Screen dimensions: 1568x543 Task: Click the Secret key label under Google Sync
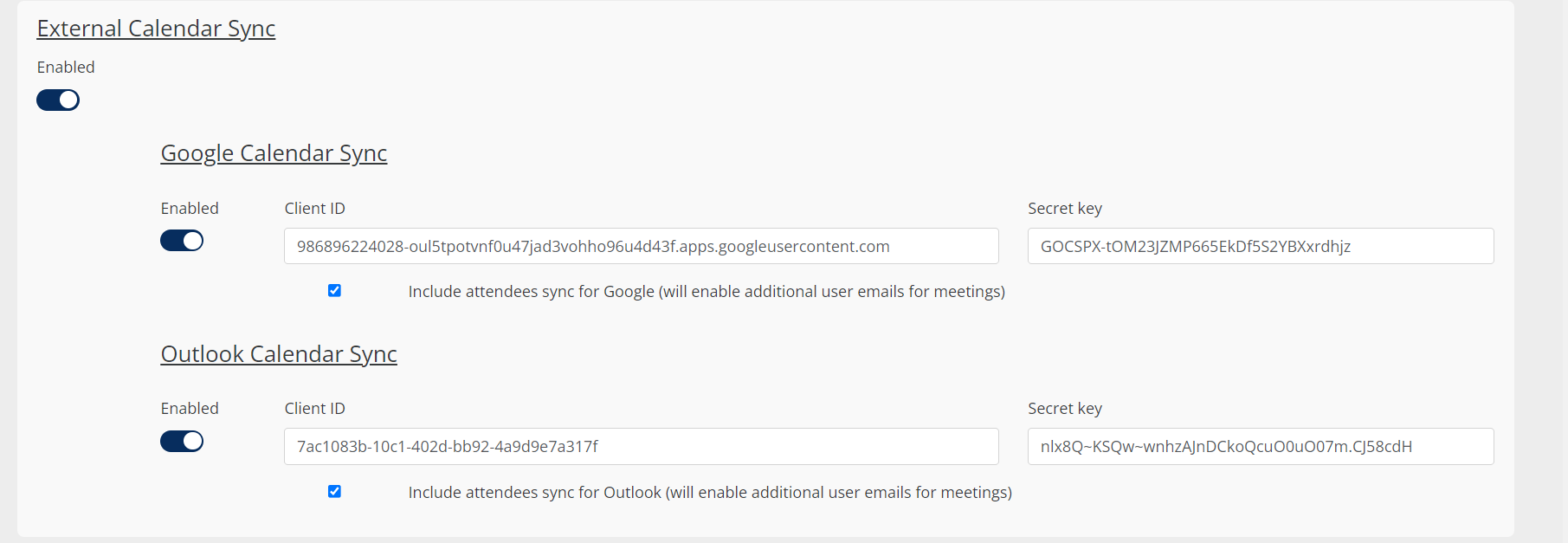(1064, 209)
